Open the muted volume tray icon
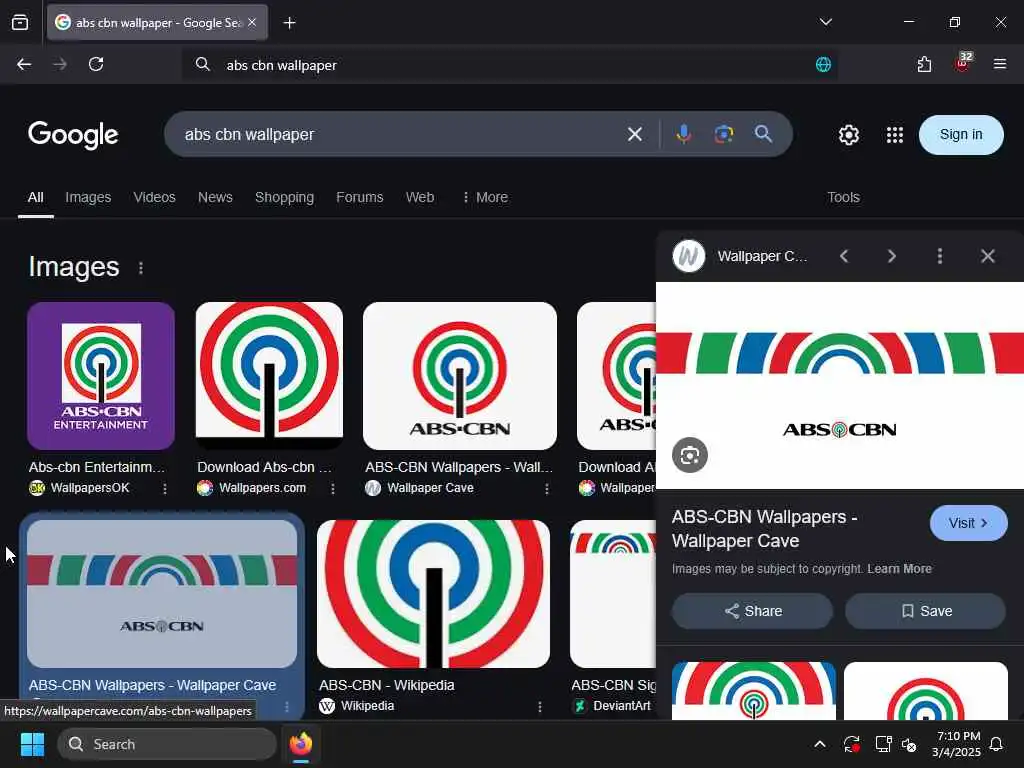 [x=909, y=744]
